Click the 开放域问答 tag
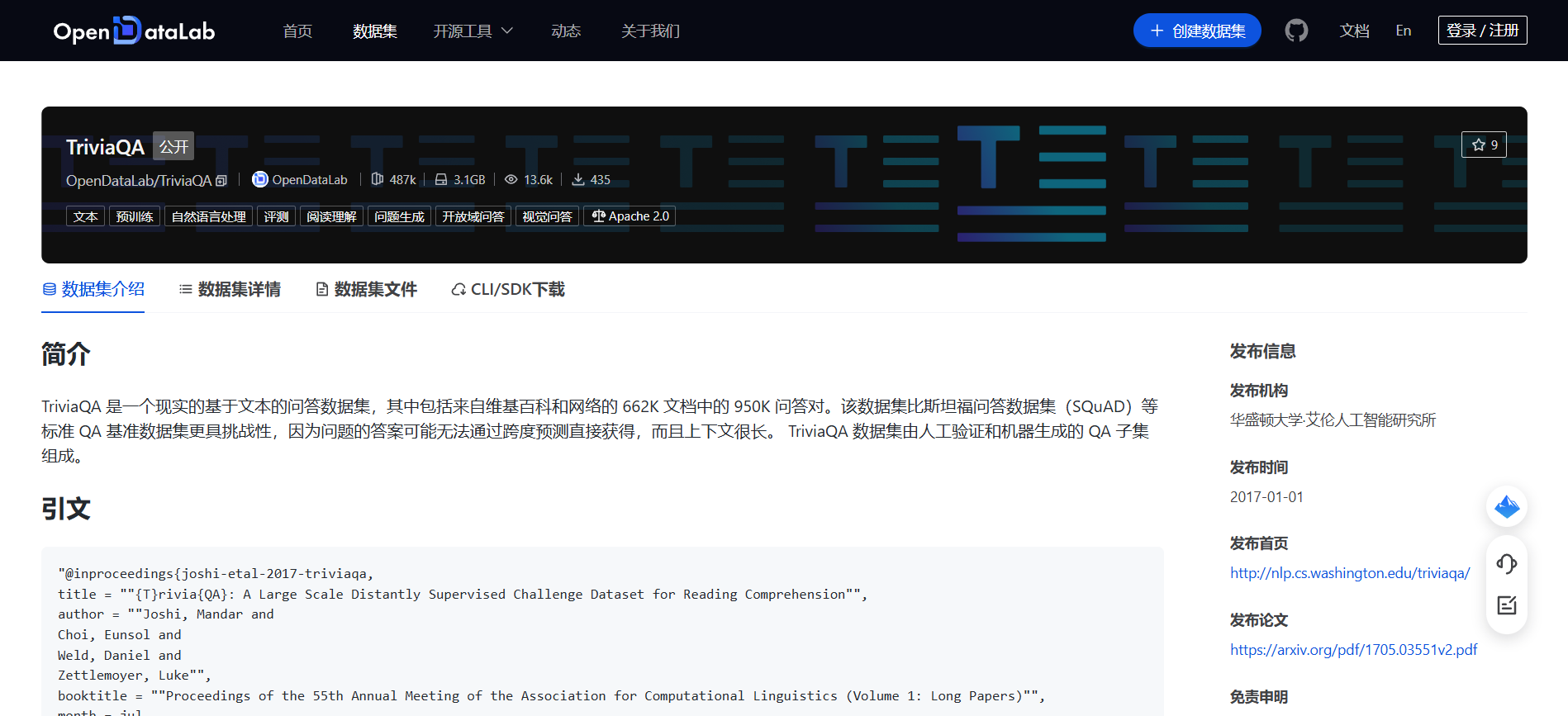1568x716 pixels. pyautogui.click(x=473, y=216)
